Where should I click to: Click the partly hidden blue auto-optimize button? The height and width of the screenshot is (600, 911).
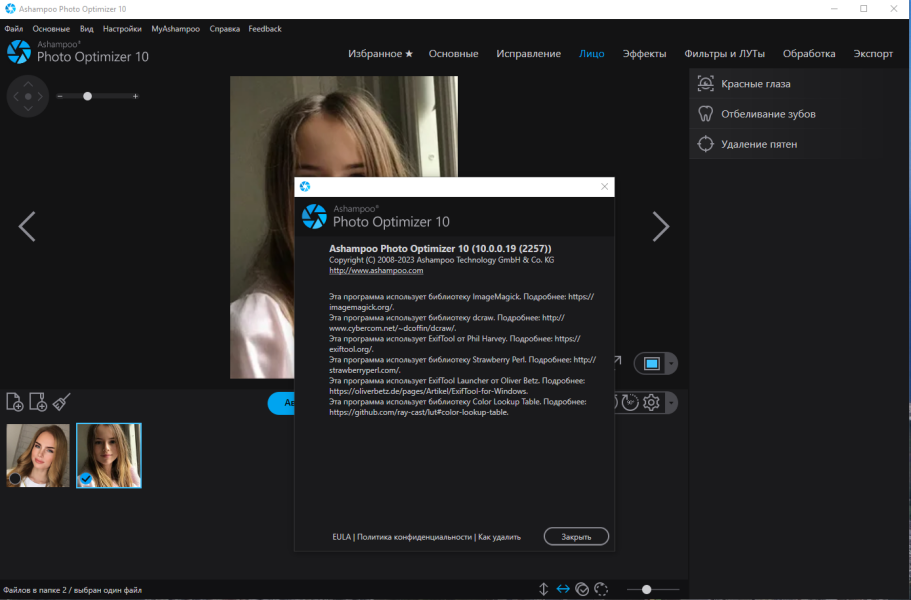[281, 403]
